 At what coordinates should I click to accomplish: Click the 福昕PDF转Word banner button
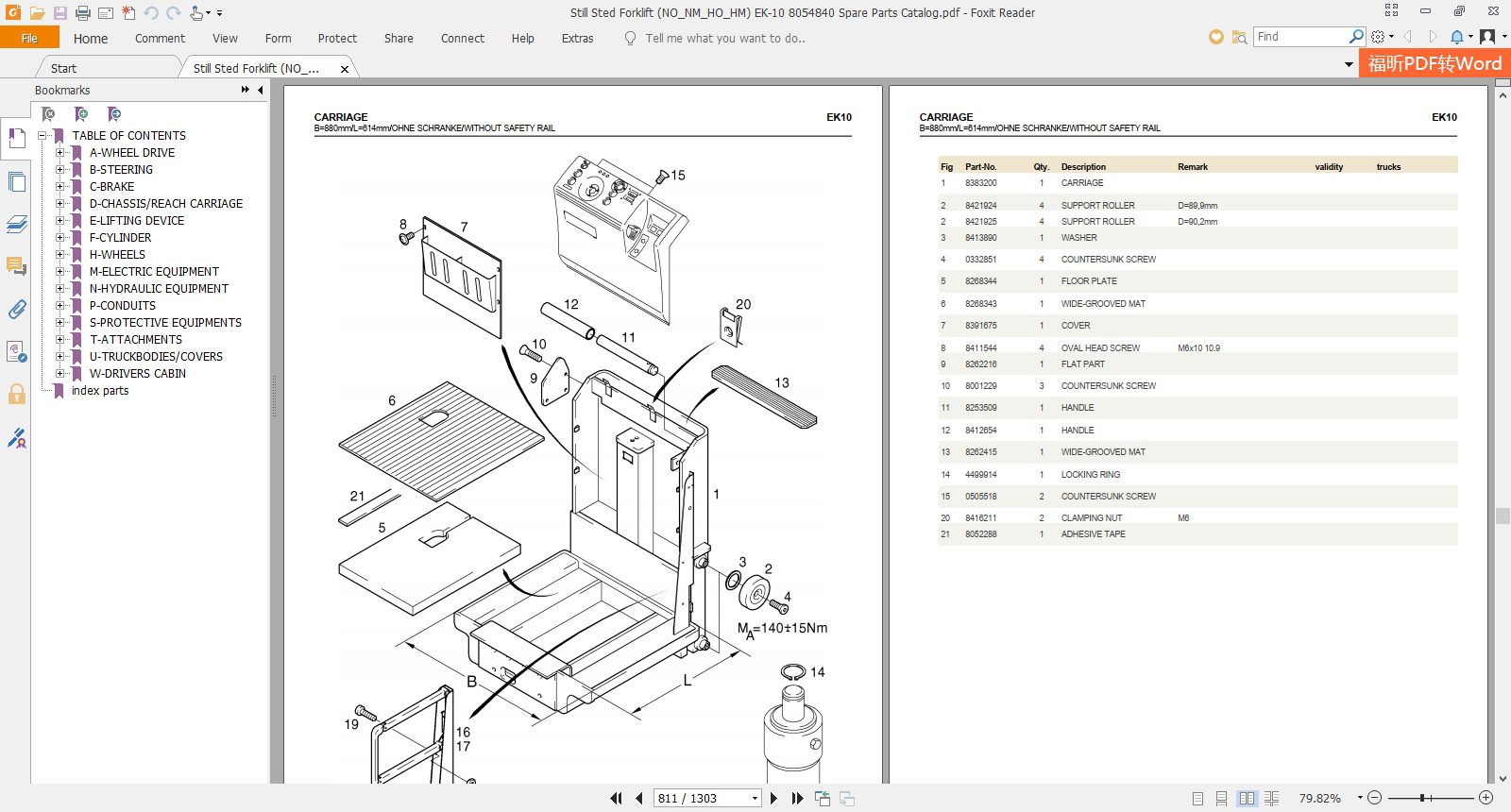1435,63
